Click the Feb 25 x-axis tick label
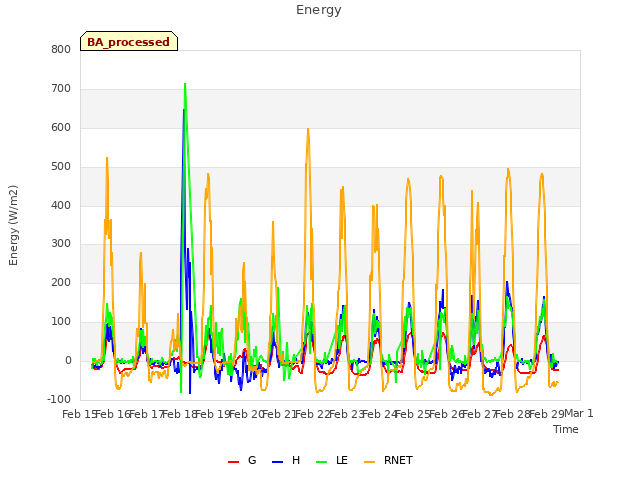Screen dimensions: 640x480 (x=413, y=414)
